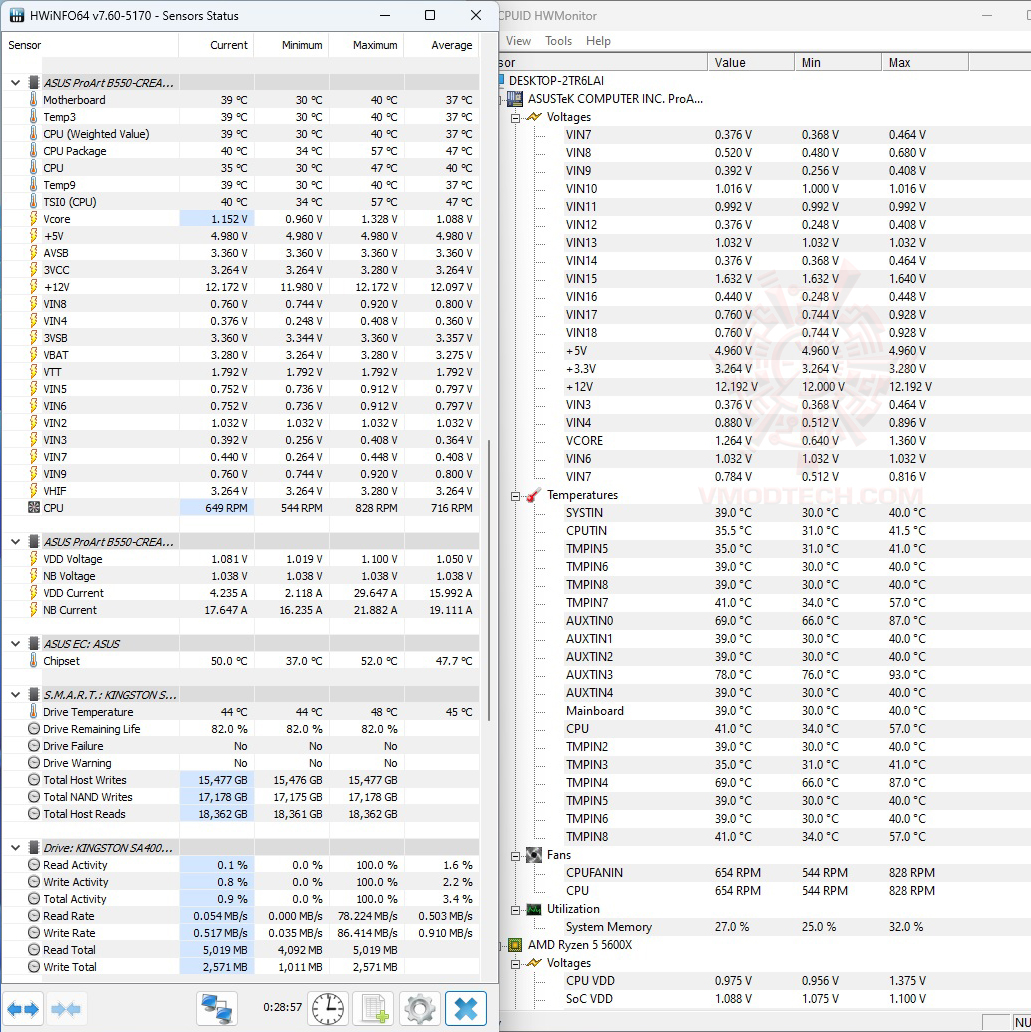This screenshot has height=1032, width=1031.
Task: Open HWMonitor View menu
Action: tap(518, 41)
